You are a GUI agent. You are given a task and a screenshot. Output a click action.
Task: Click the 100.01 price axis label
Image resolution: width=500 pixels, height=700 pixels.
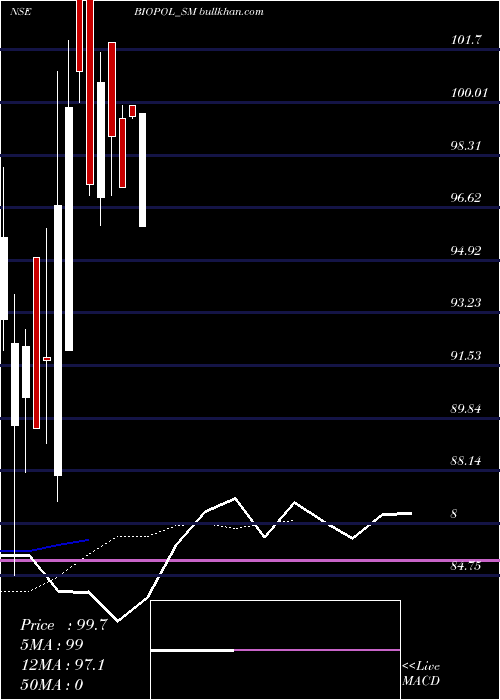(x=469, y=92)
